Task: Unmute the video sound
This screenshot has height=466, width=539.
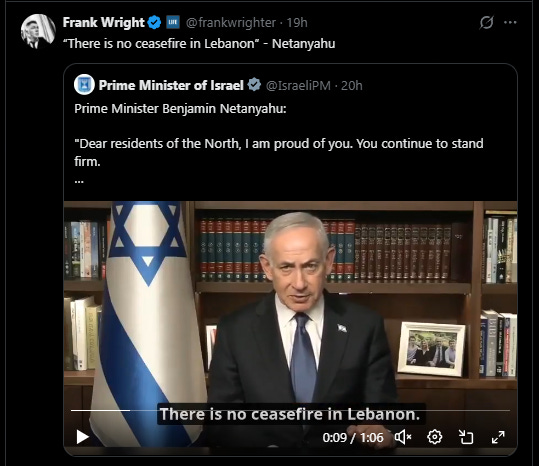Action: click(x=403, y=437)
